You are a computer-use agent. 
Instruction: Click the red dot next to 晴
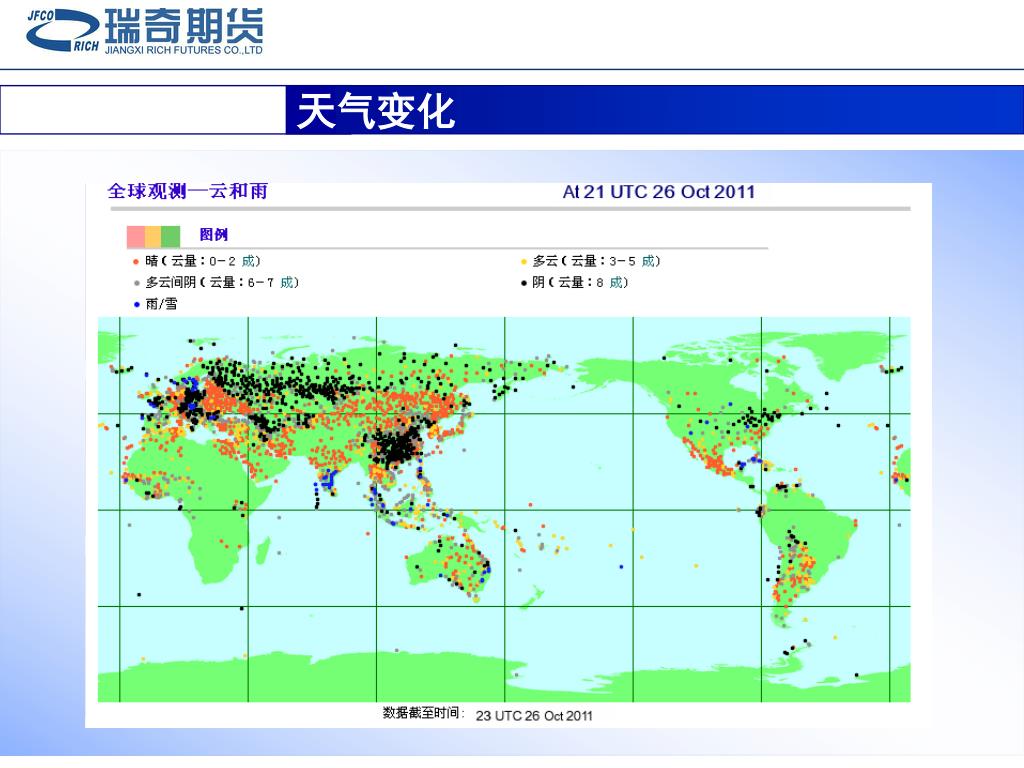(136, 262)
